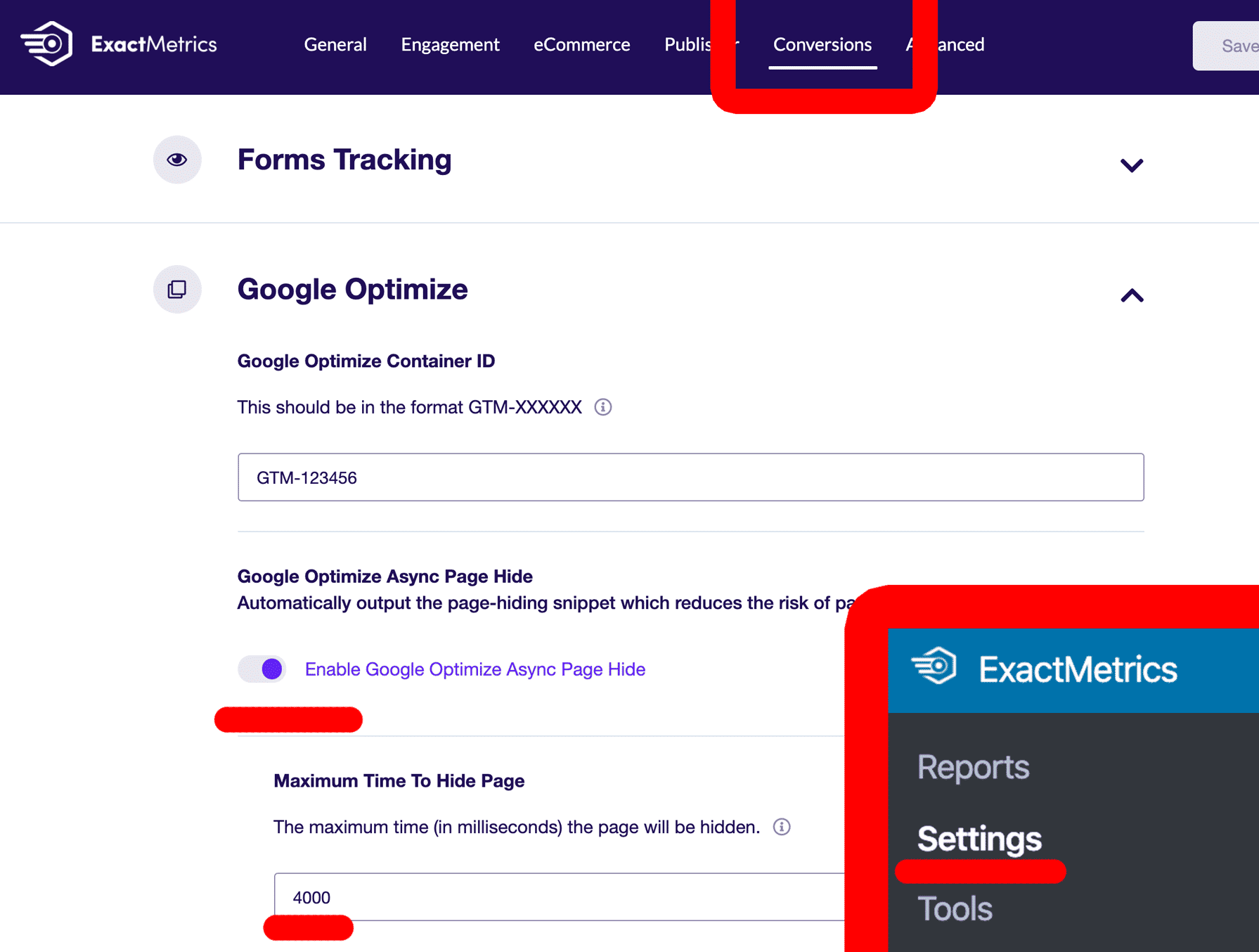Click the ExactMetrics sidebar logo icon
This screenshot has width=1259, height=952.
point(934,666)
